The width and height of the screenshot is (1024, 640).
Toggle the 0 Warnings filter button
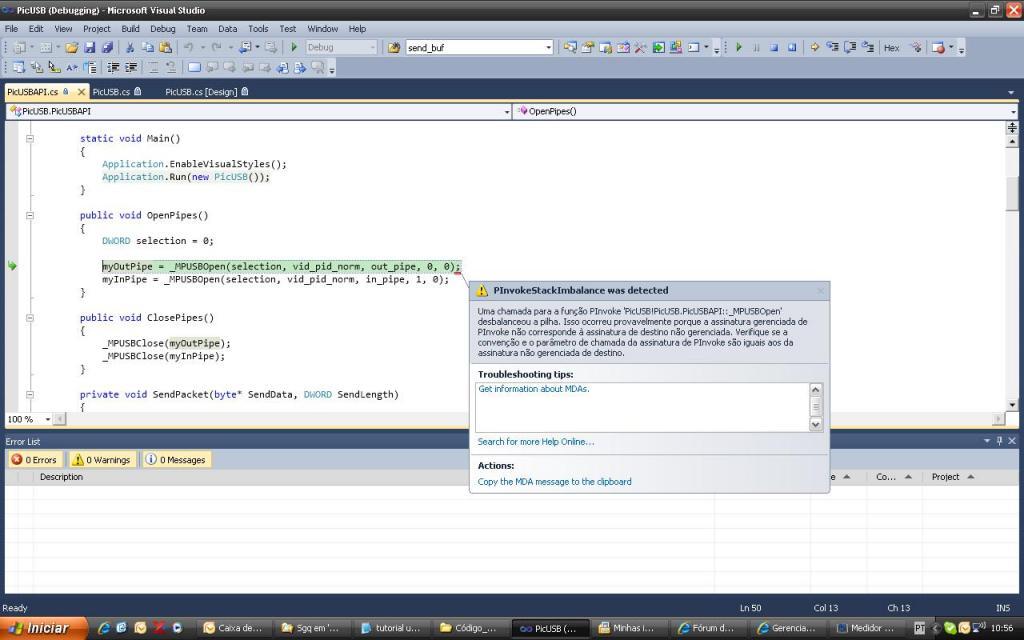coord(102,460)
